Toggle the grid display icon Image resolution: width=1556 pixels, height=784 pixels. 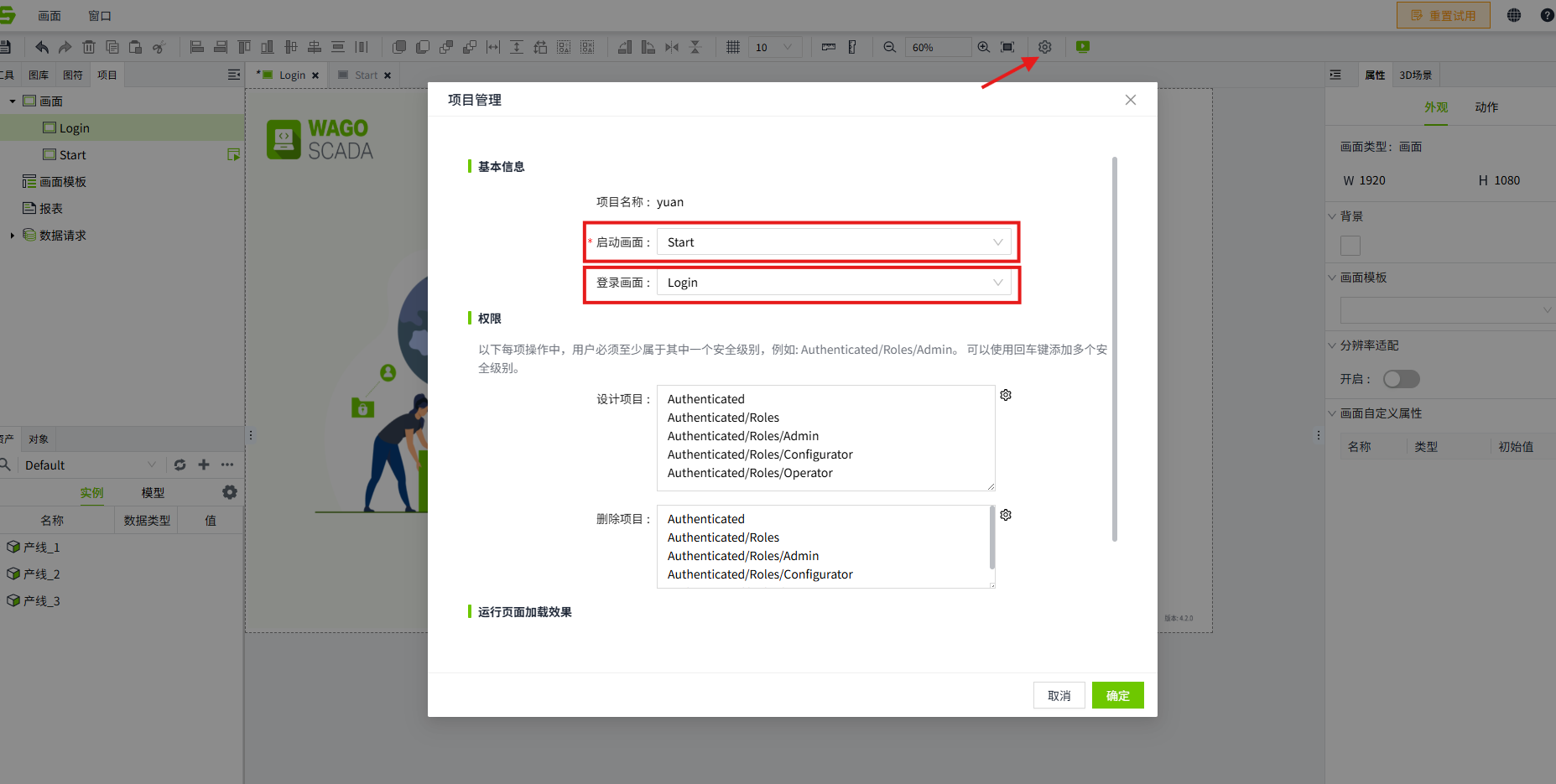click(x=732, y=47)
